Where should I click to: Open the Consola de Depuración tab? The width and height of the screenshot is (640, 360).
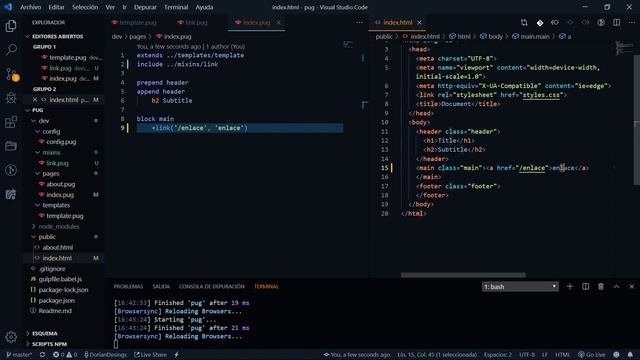coord(212,287)
